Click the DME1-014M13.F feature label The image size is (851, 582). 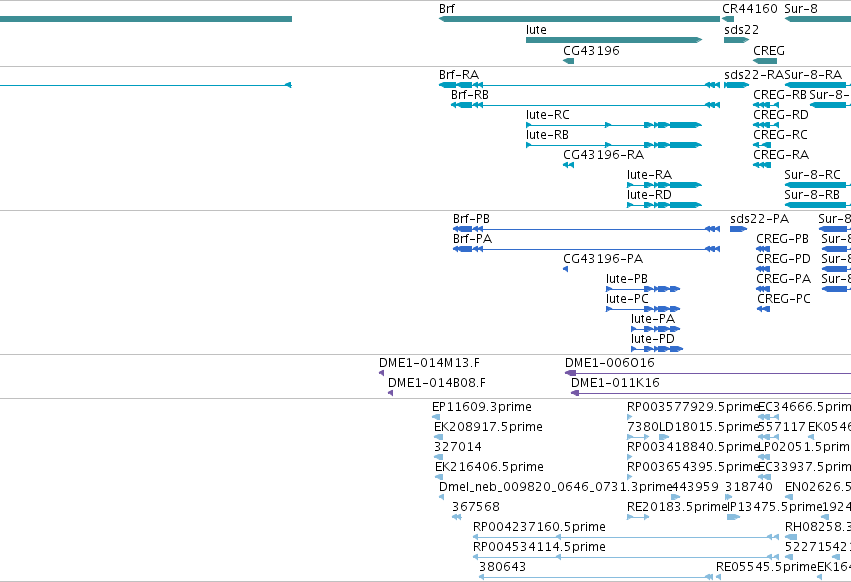[429, 363]
